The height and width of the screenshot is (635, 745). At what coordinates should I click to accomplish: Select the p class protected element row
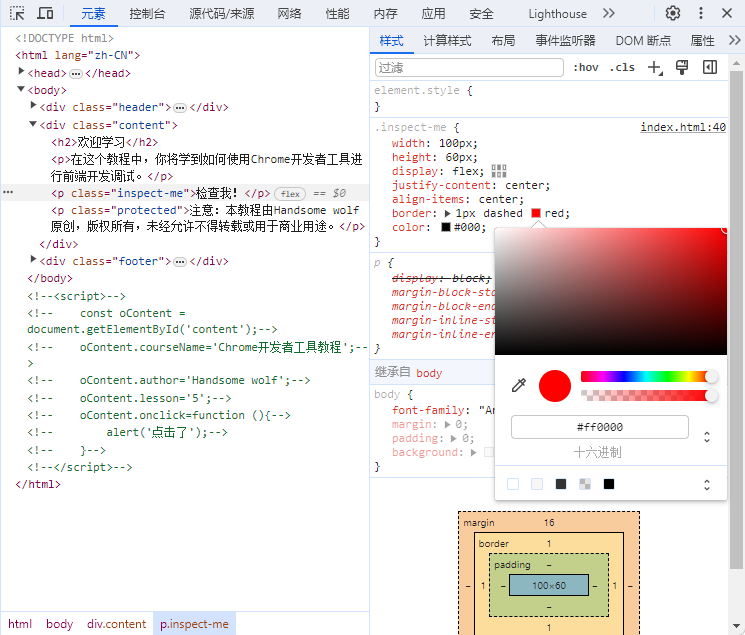[184, 218]
